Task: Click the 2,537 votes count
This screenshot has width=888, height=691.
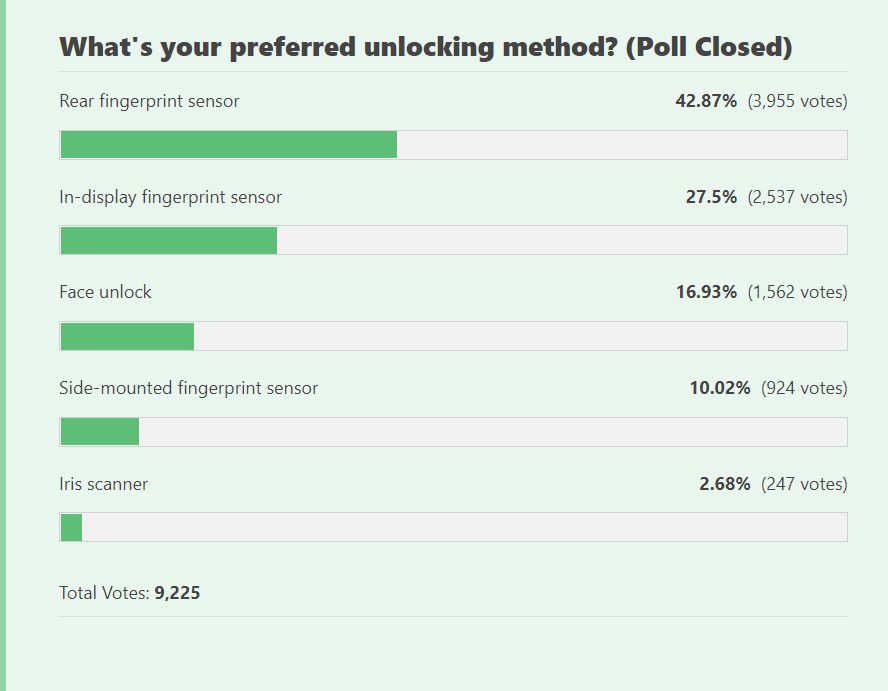Action: tap(797, 197)
